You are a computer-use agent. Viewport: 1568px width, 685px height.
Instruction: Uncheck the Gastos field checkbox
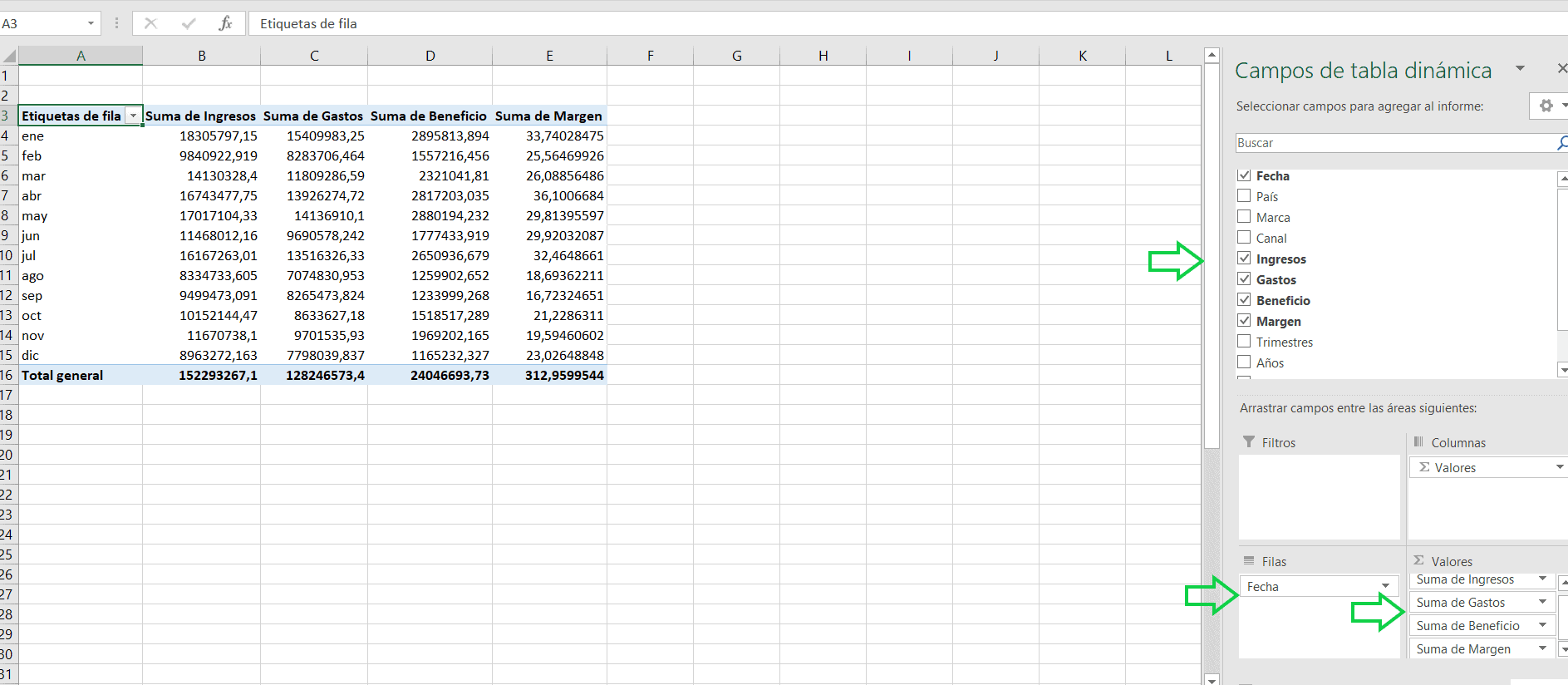[1244, 279]
